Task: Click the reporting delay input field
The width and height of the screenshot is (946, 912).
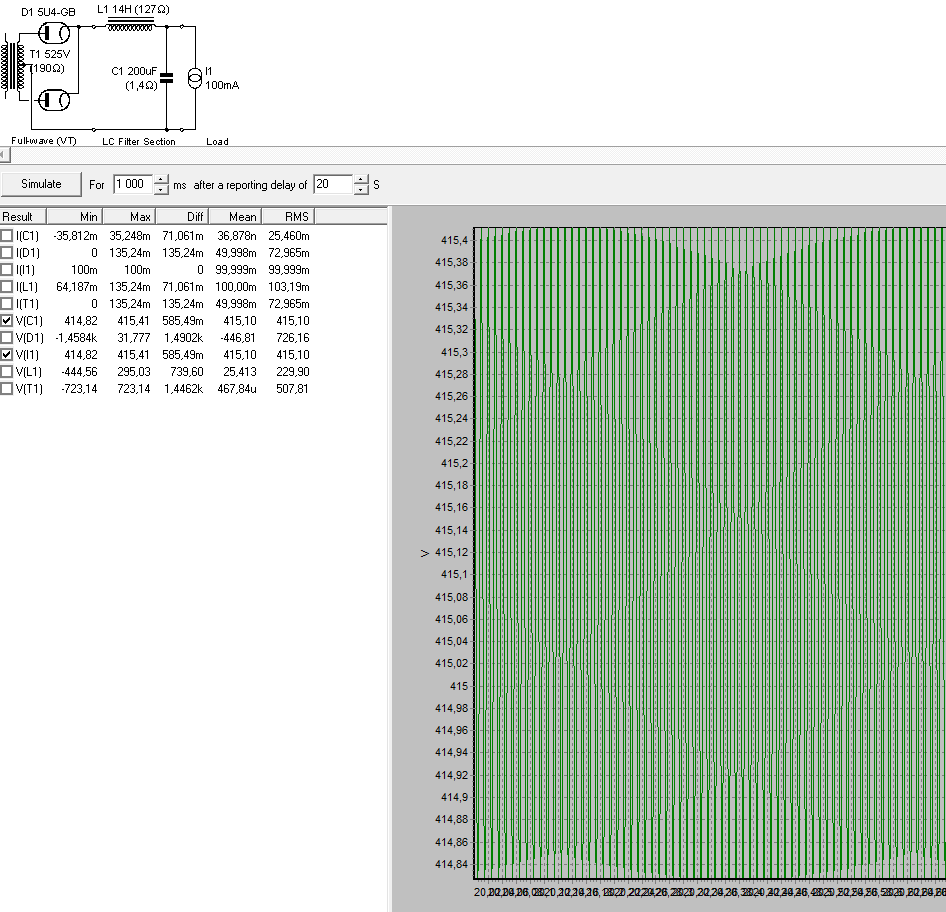Action: coord(332,185)
